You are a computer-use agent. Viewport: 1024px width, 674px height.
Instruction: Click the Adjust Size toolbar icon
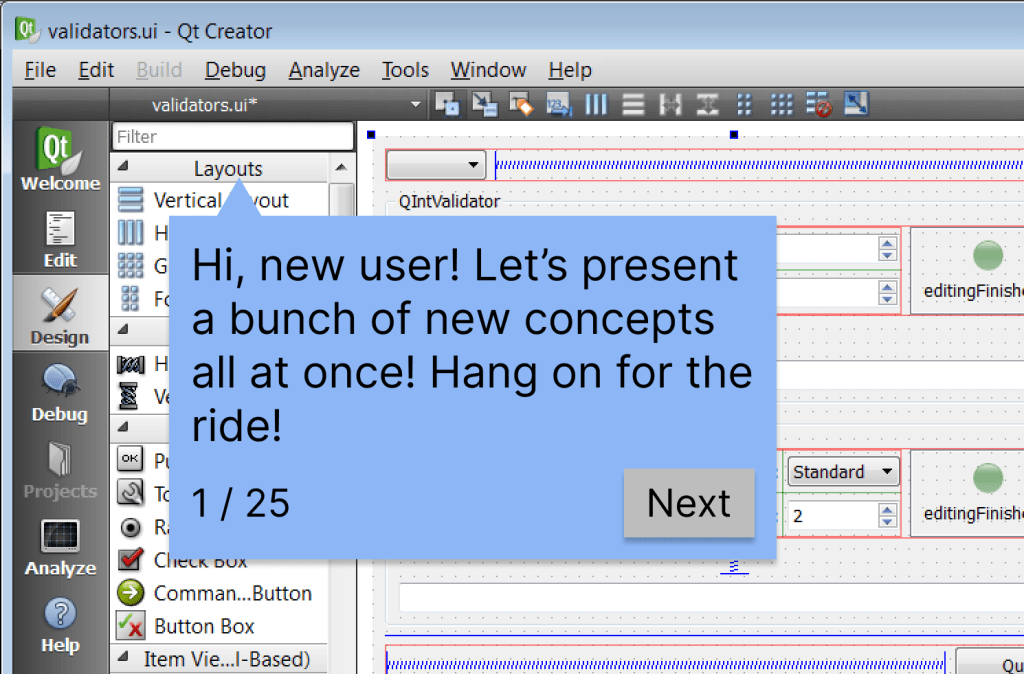[857, 104]
